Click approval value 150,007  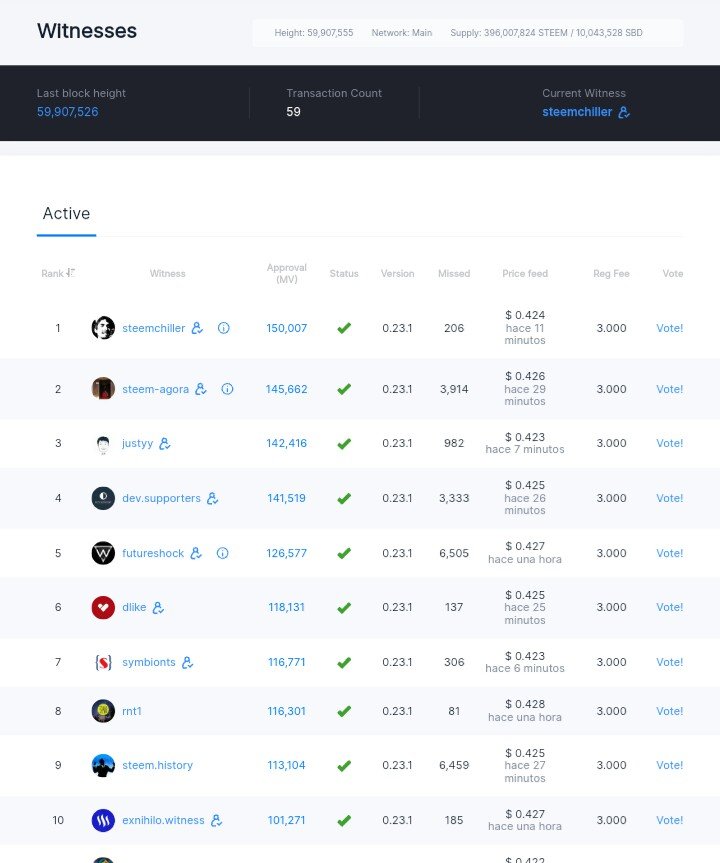[x=286, y=328]
